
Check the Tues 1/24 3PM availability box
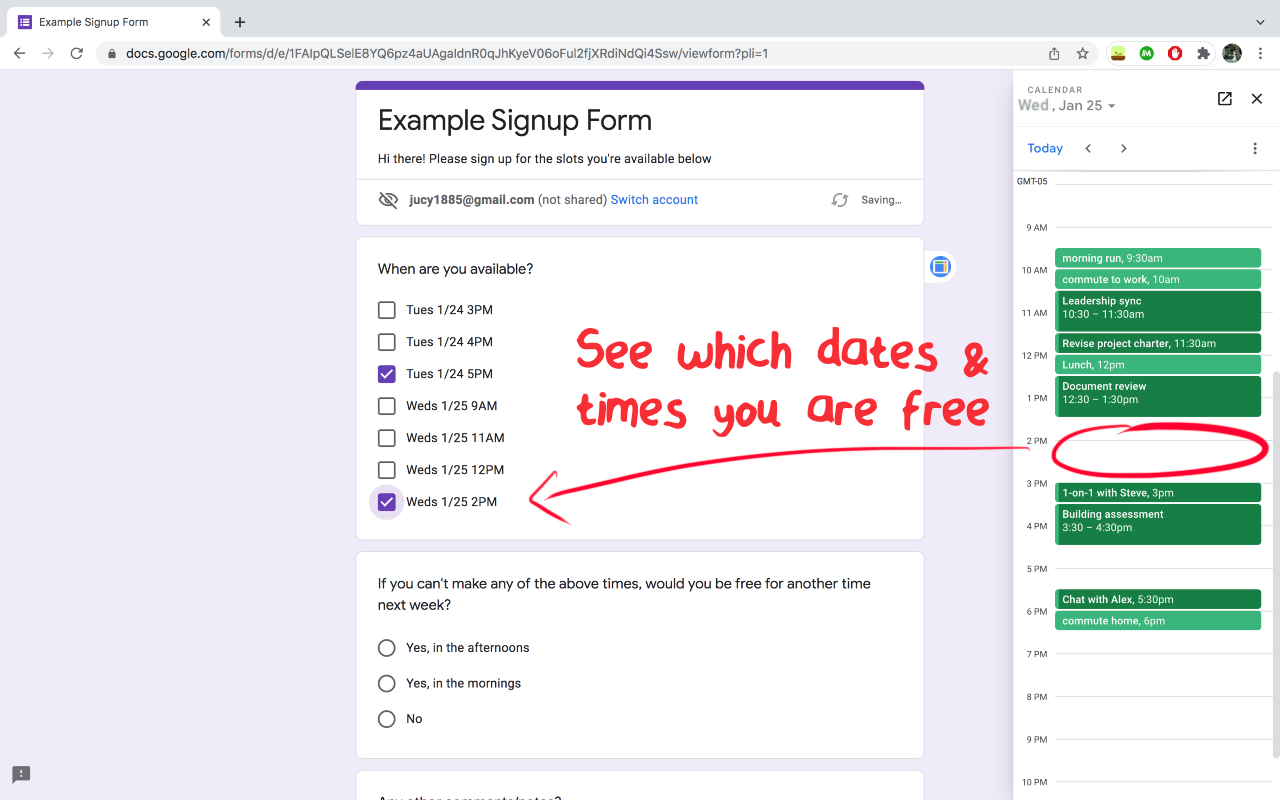click(387, 310)
